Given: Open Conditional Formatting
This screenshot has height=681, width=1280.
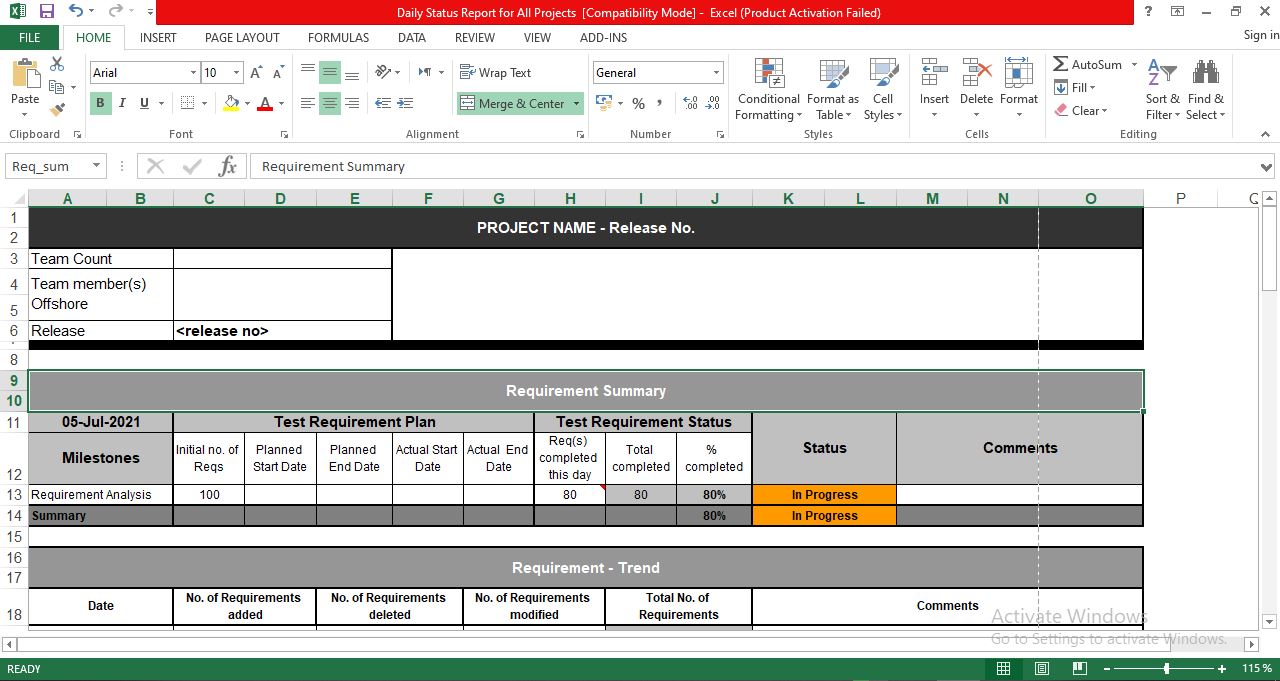Looking at the screenshot, I should (x=767, y=89).
